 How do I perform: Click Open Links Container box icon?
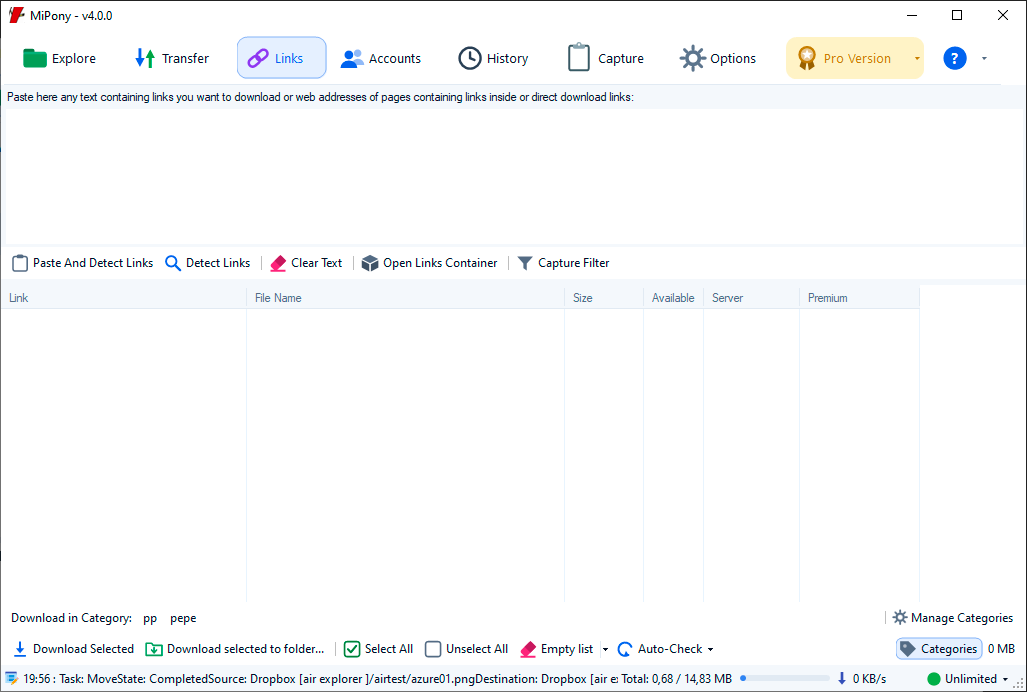click(370, 263)
